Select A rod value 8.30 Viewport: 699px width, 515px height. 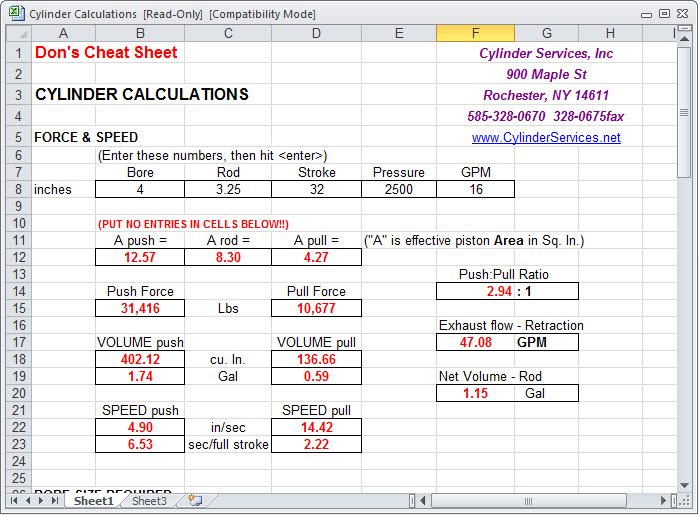228,257
